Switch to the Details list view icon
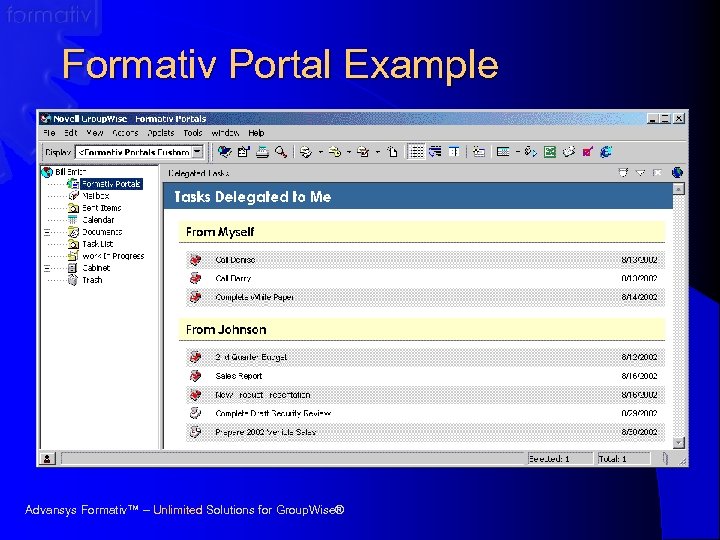 coord(416,152)
